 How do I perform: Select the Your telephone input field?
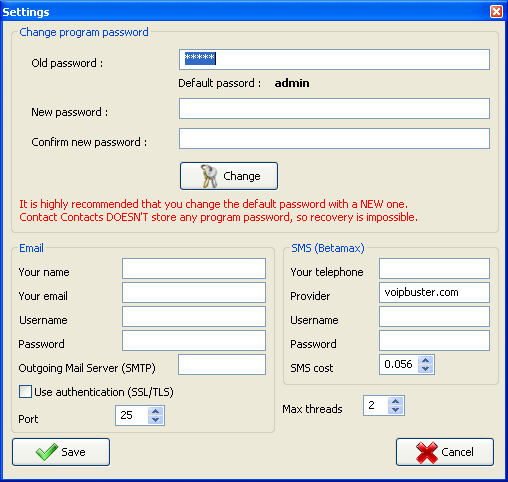point(434,268)
